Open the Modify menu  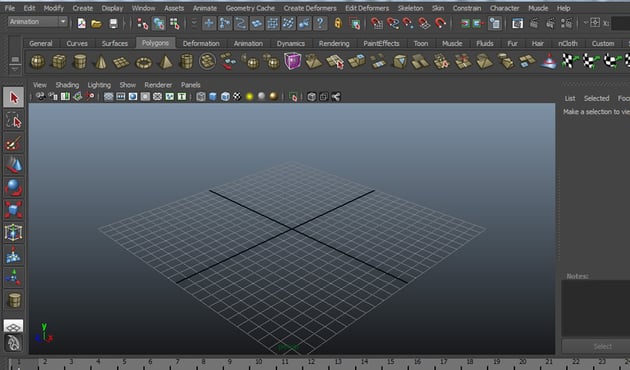click(x=53, y=8)
